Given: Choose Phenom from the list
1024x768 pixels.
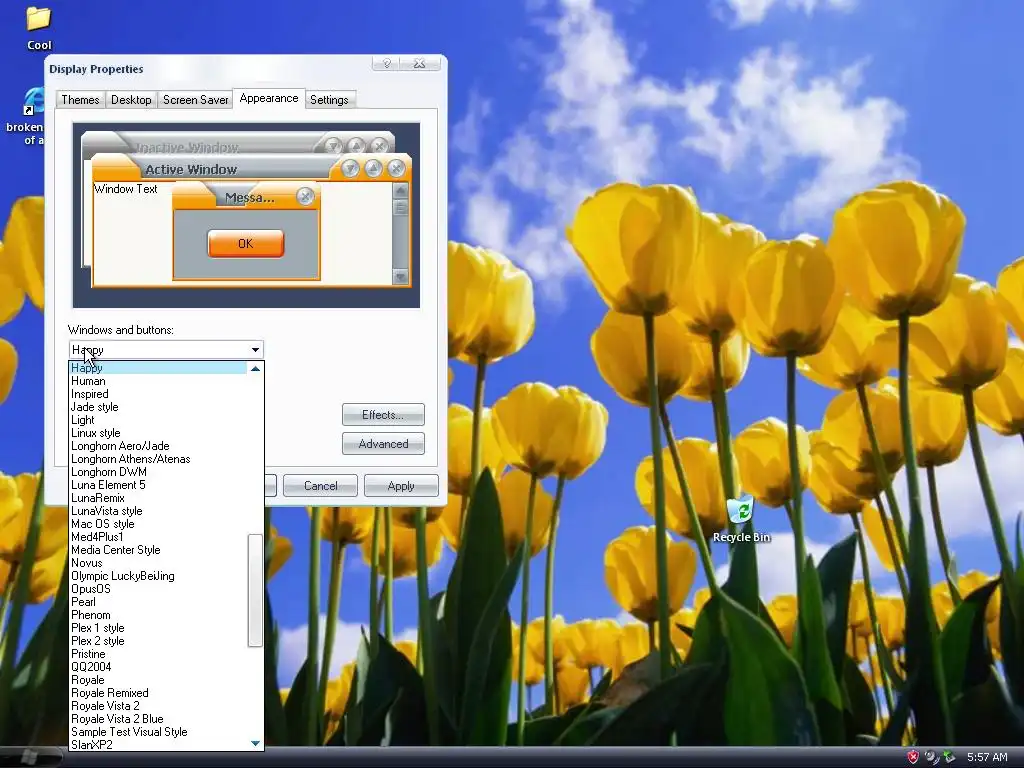Looking at the screenshot, I should [x=158, y=615].
